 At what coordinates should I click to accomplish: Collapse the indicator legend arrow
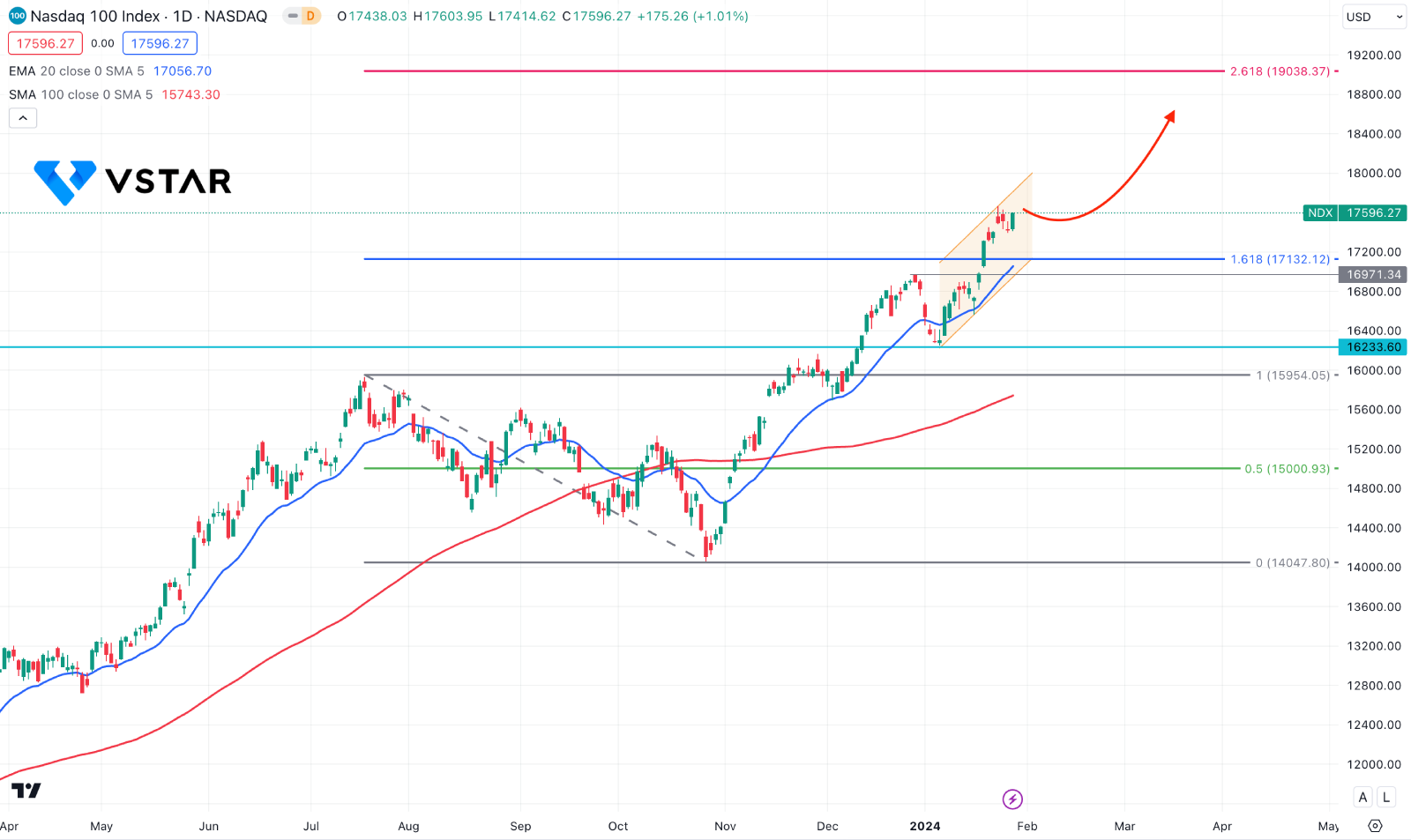point(23,118)
